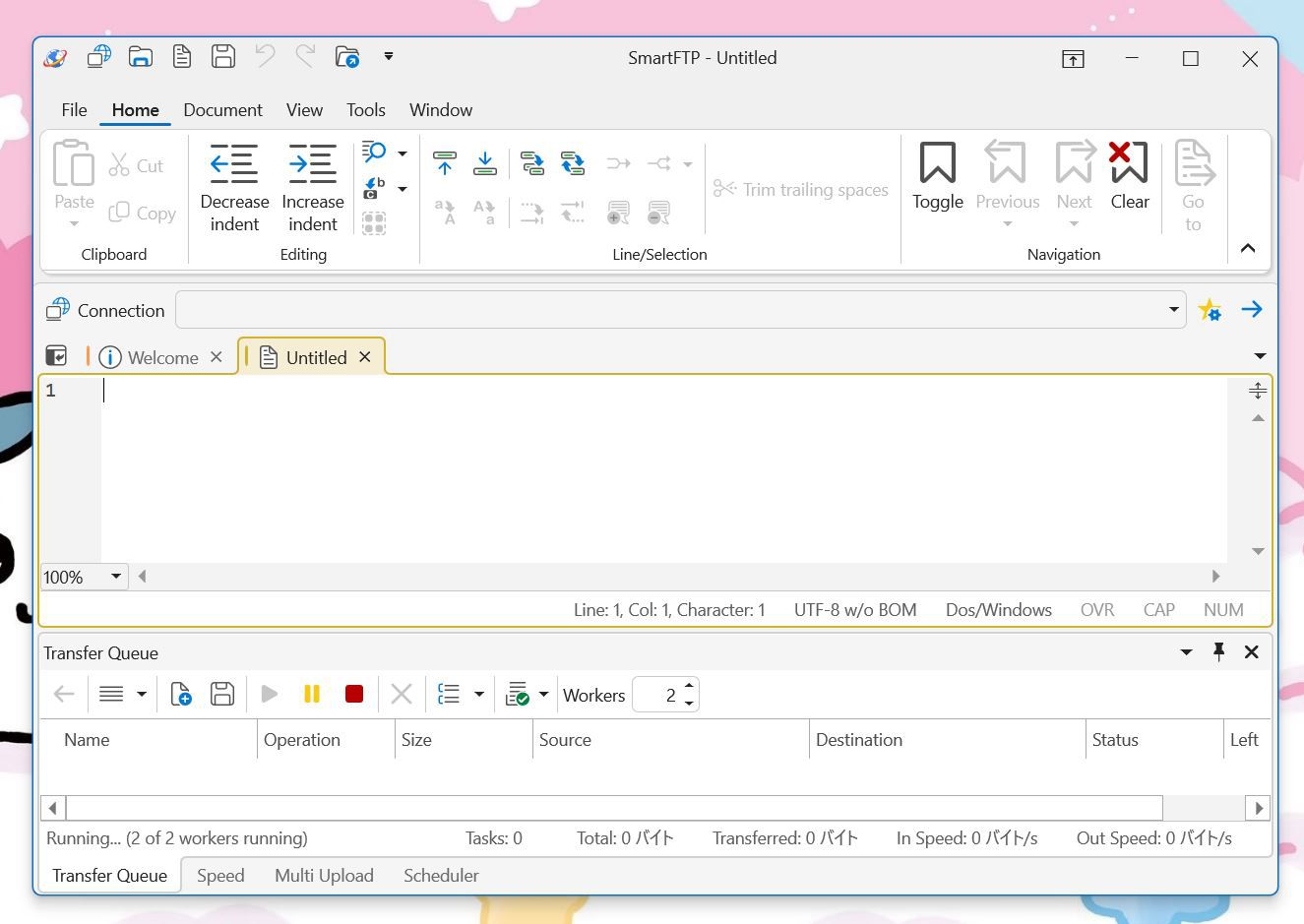
Task: Click the New Connection icon in title bar
Action: pyautogui.click(x=98, y=57)
